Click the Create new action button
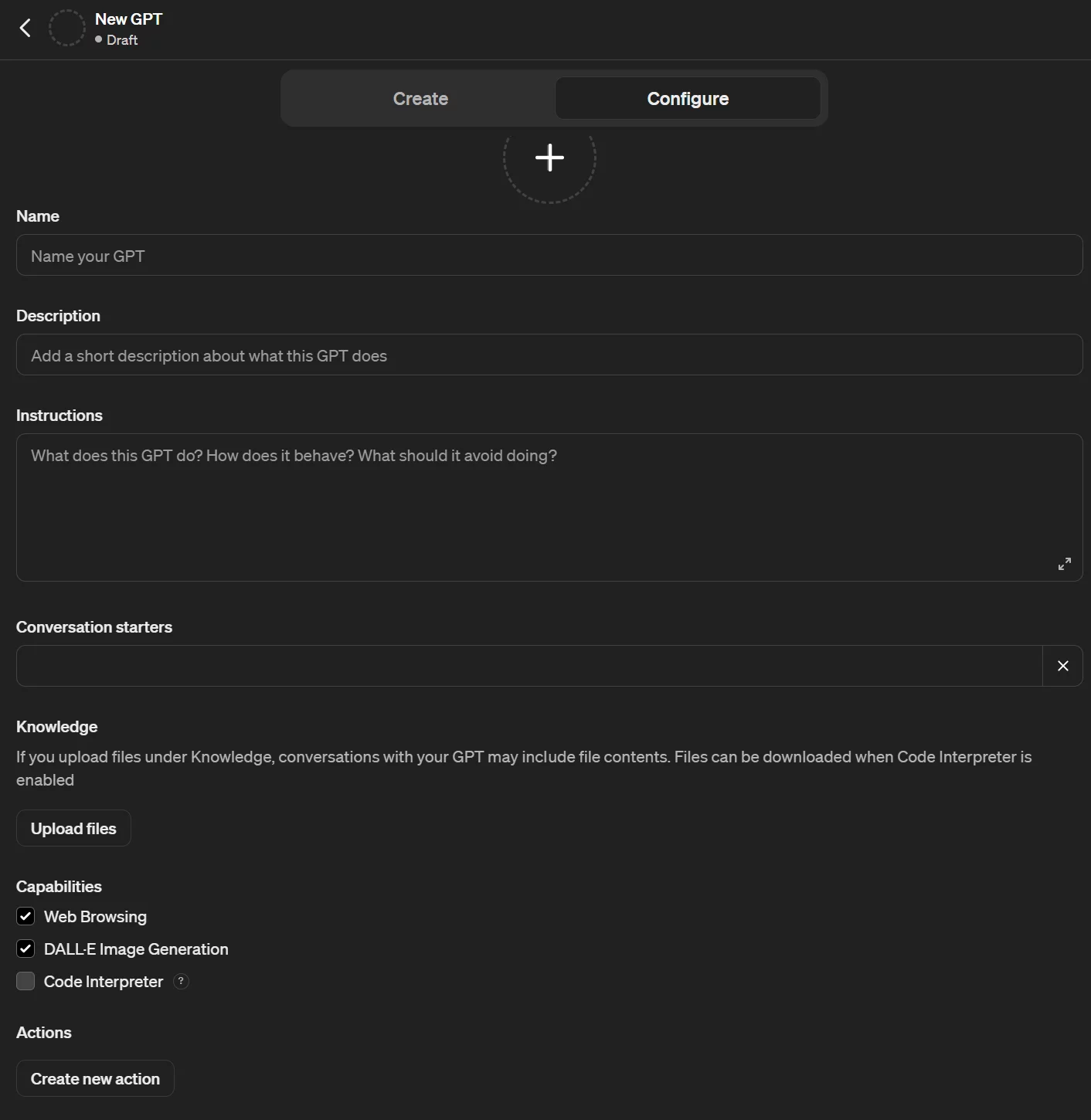Image resolution: width=1091 pixels, height=1120 pixels. coord(95,1078)
